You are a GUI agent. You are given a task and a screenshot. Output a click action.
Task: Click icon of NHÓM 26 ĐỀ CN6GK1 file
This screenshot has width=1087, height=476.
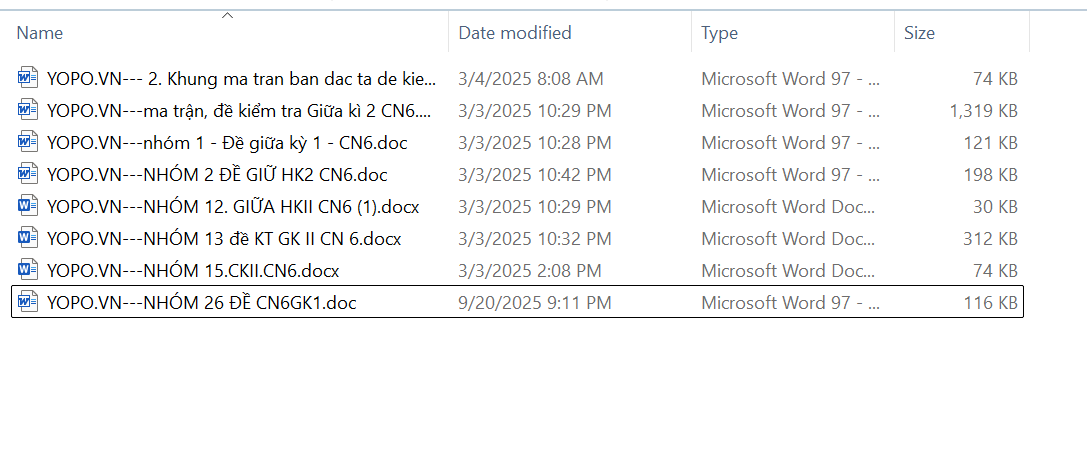coord(28,303)
